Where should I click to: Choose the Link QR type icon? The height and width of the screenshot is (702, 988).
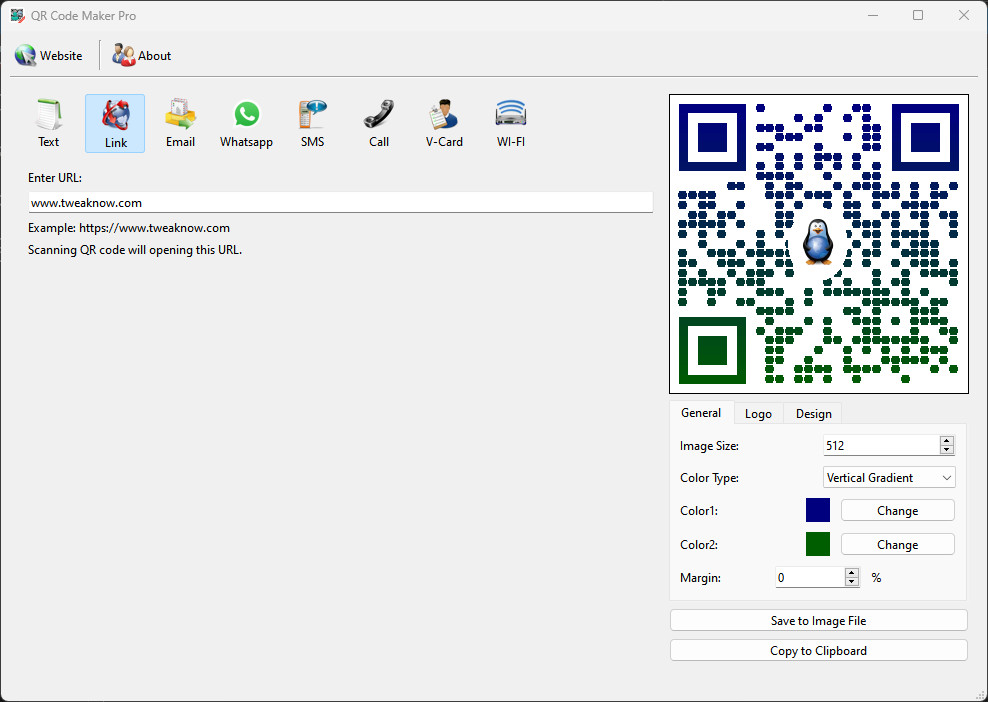pyautogui.click(x=115, y=123)
